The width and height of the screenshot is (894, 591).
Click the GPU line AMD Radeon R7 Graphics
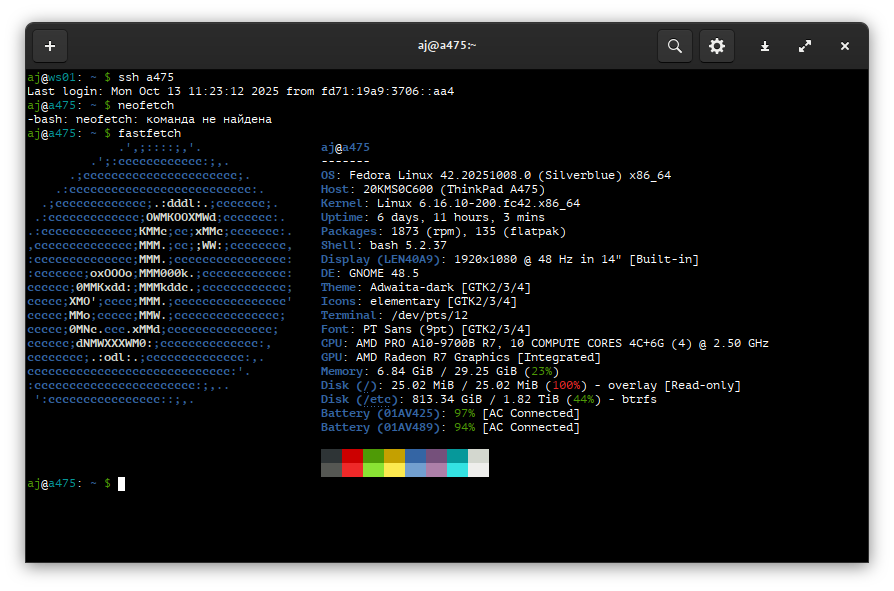[x=461, y=357]
